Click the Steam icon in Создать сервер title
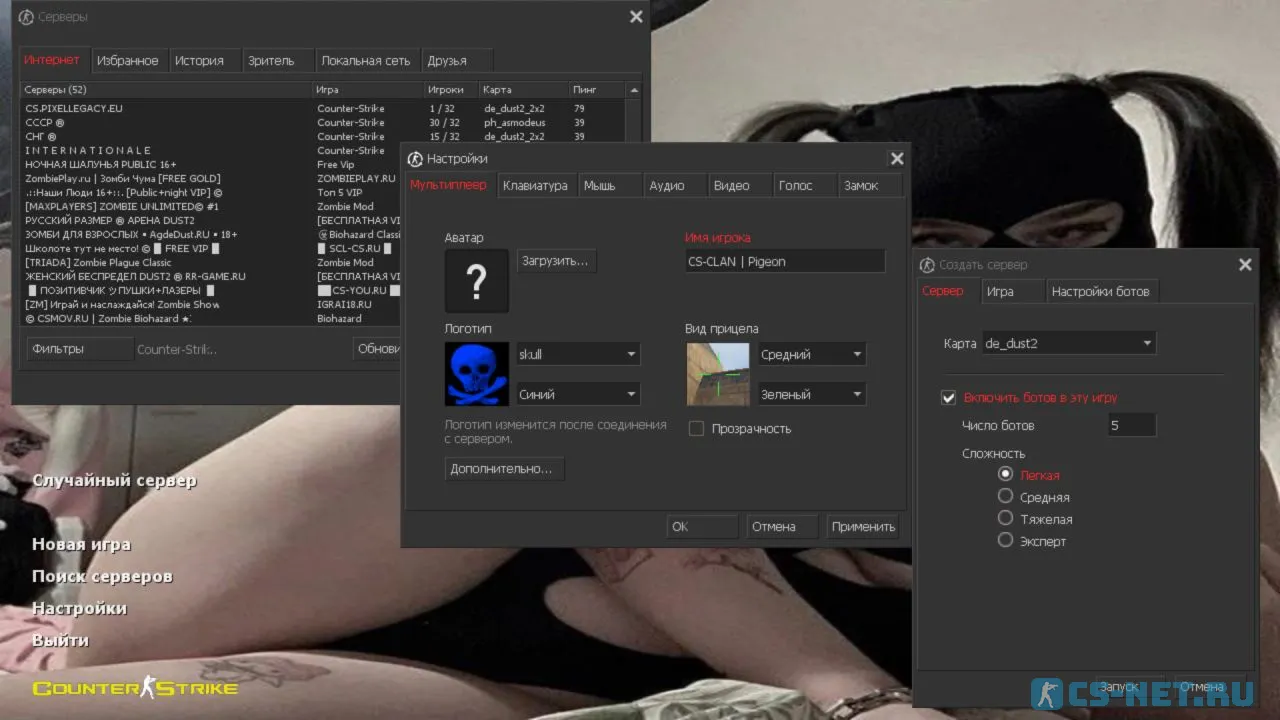This screenshot has height=720, width=1280. click(927, 265)
